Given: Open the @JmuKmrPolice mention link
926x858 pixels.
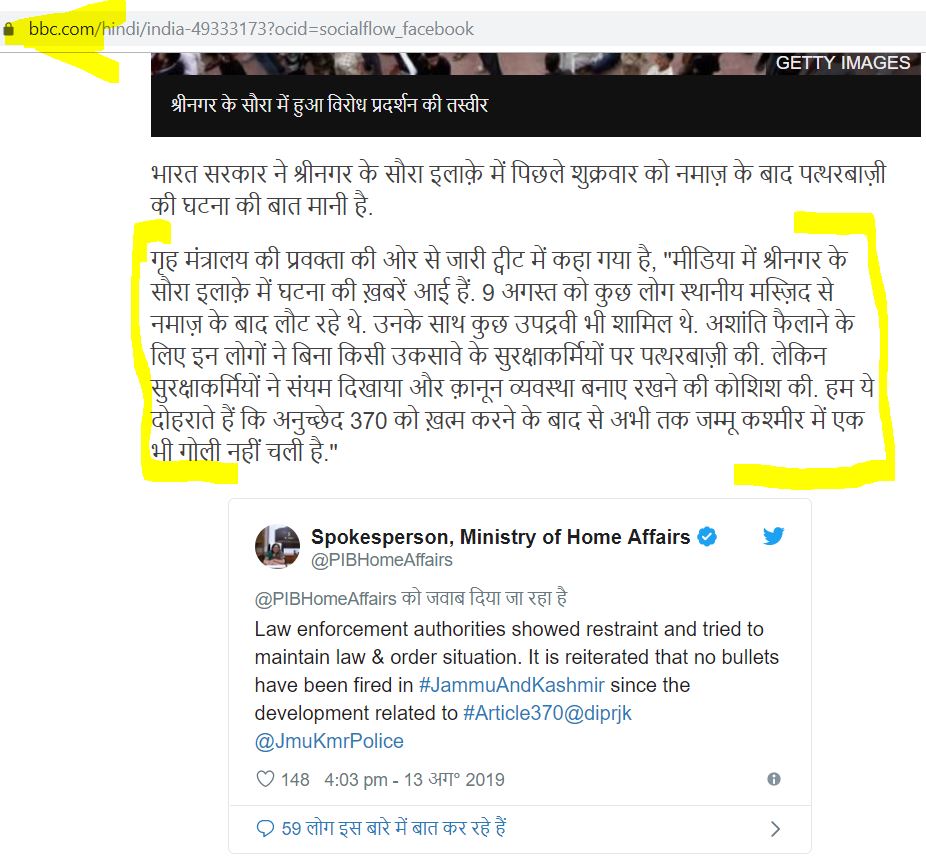Looking at the screenshot, I should [x=329, y=741].
